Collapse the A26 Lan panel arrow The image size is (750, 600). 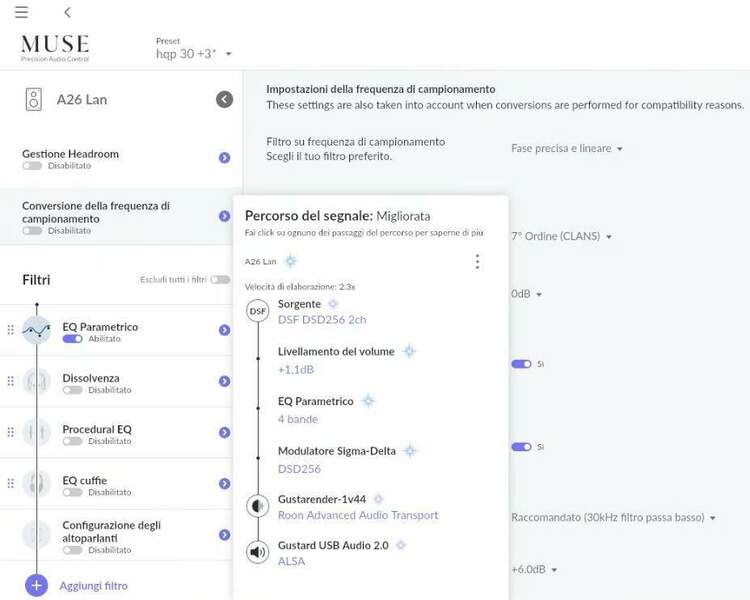click(224, 99)
